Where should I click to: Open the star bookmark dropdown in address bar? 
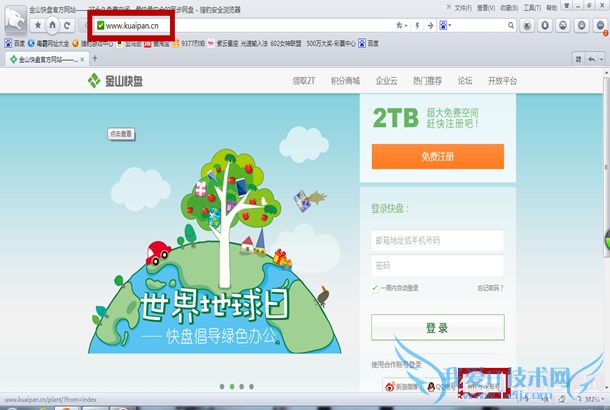pyautogui.click(x=401, y=26)
